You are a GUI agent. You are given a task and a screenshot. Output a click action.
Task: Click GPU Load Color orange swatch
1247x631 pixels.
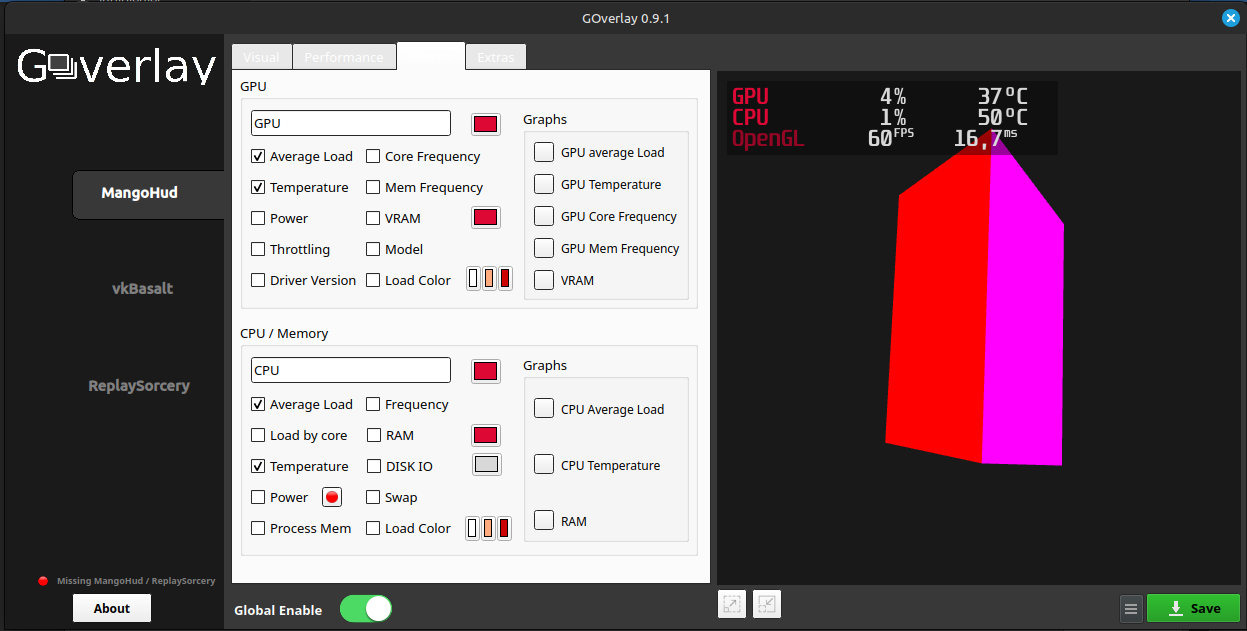tap(489, 280)
